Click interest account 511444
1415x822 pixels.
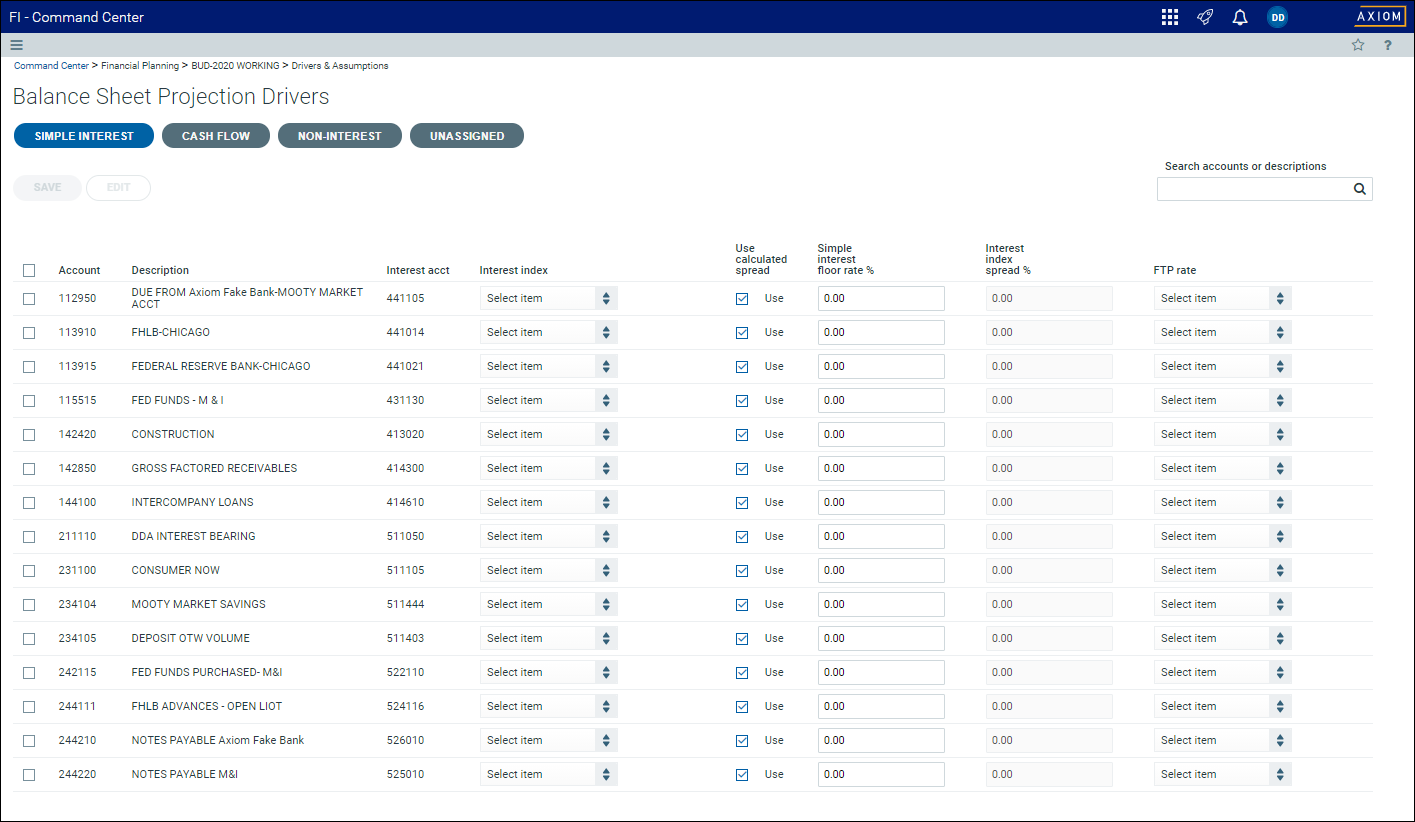point(405,604)
